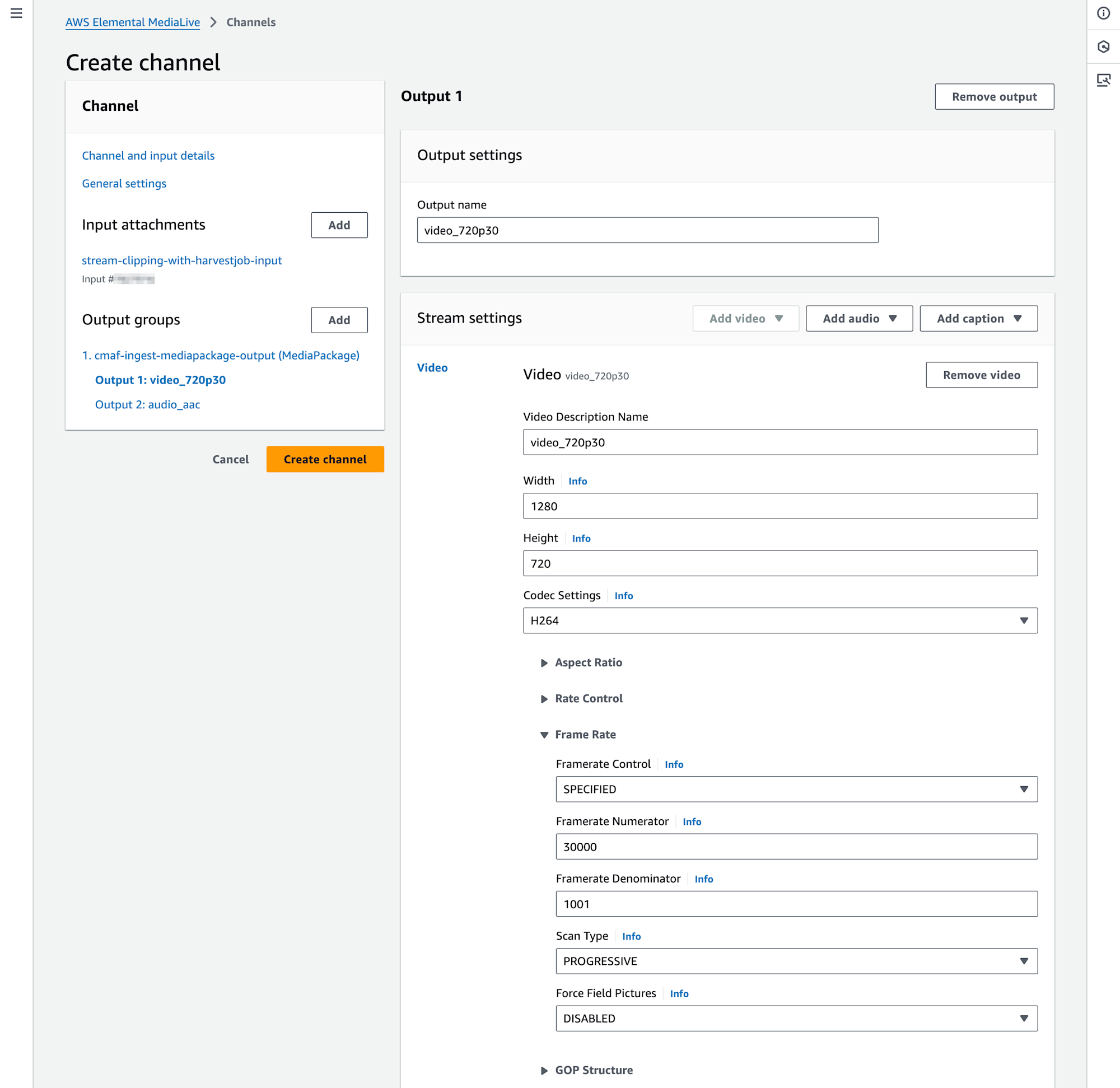Open Scan Type PROGRESSIVE dropdown
Image resolution: width=1120 pixels, height=1088 pixels.
[796, 961]
